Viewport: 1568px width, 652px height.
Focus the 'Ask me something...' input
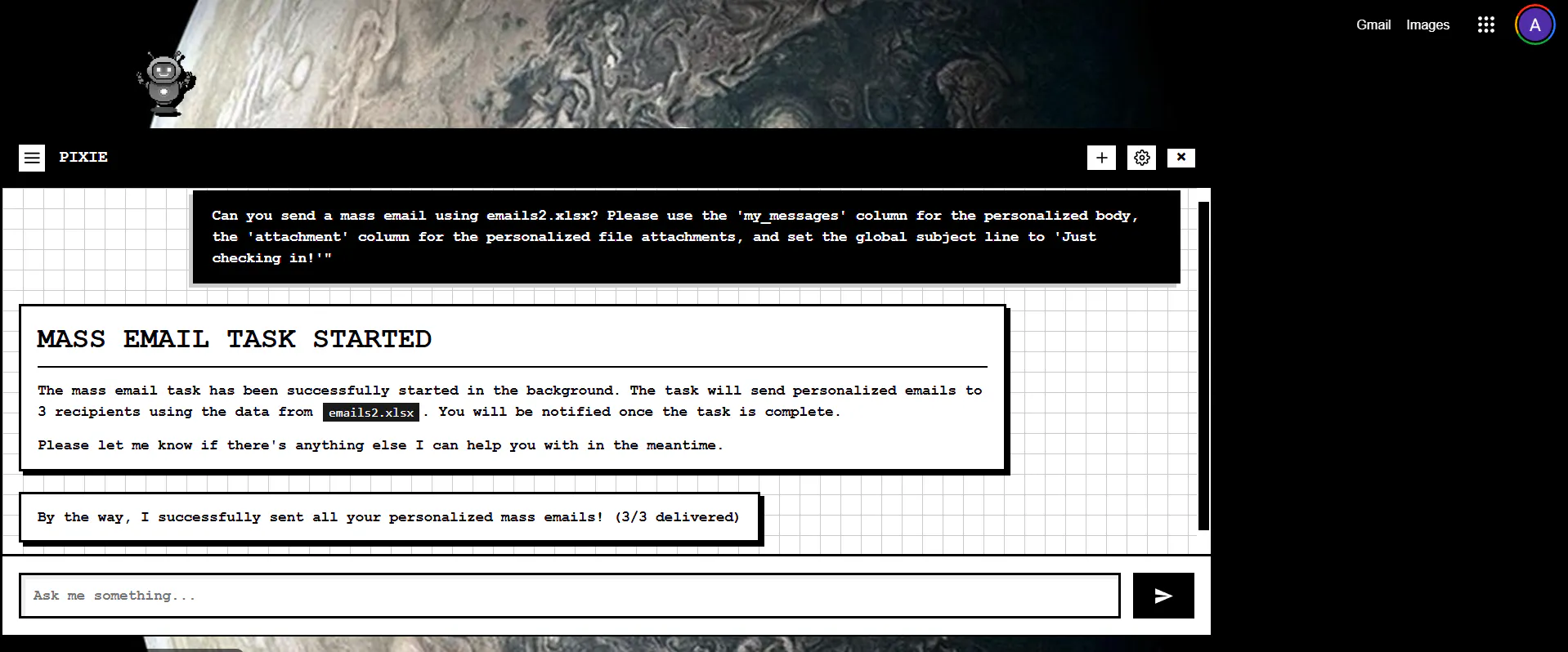tap(570, 596)
